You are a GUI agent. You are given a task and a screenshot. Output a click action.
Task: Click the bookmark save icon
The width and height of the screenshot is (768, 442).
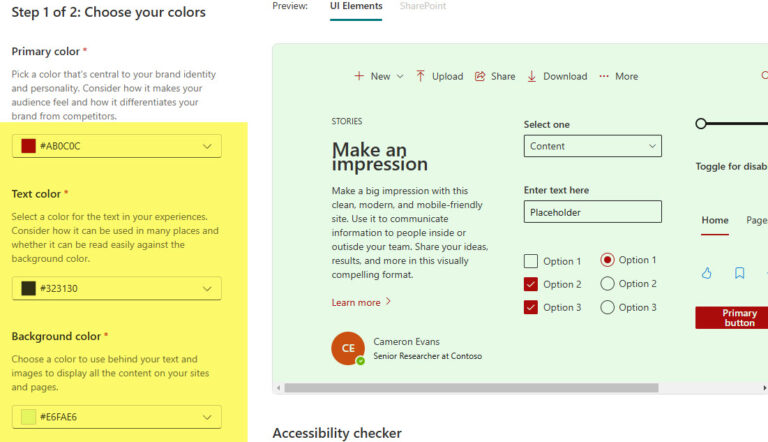(740, 273)
